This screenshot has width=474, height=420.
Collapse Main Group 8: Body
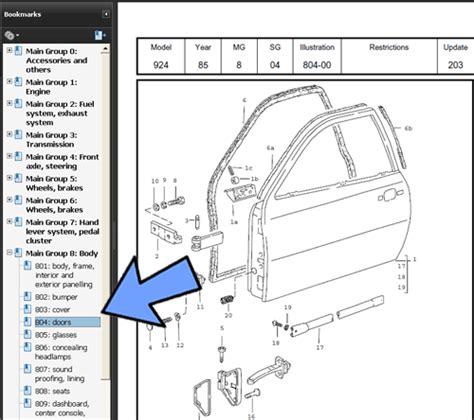pos(9,253)
